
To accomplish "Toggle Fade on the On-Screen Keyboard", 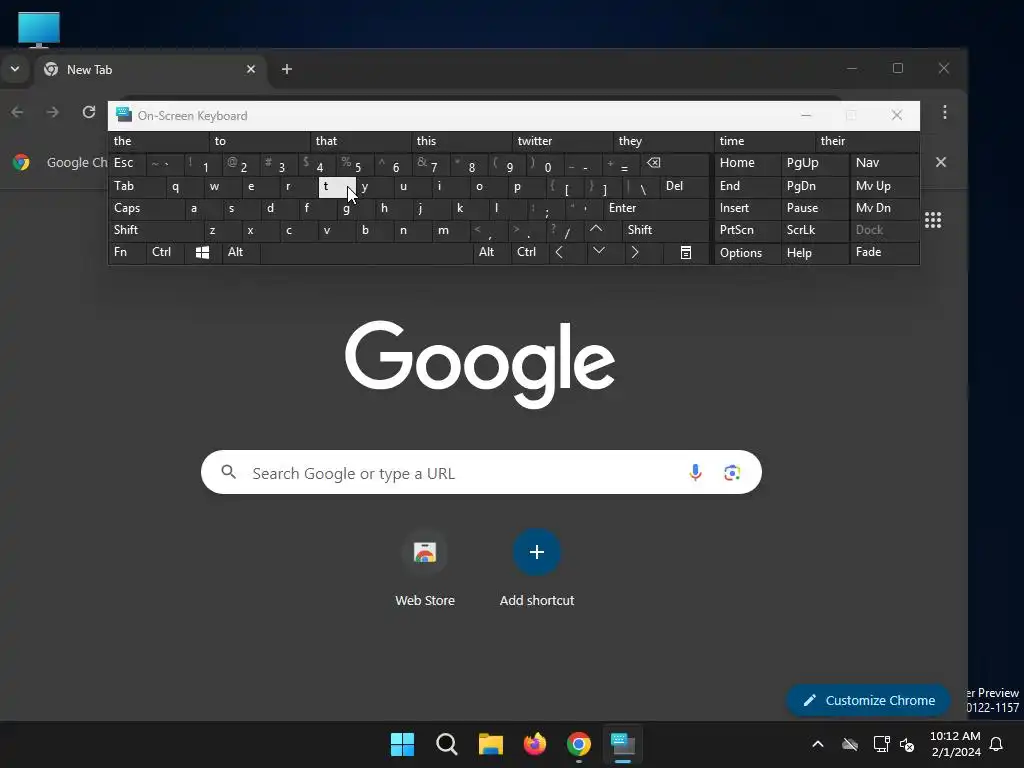I will 884,253.
